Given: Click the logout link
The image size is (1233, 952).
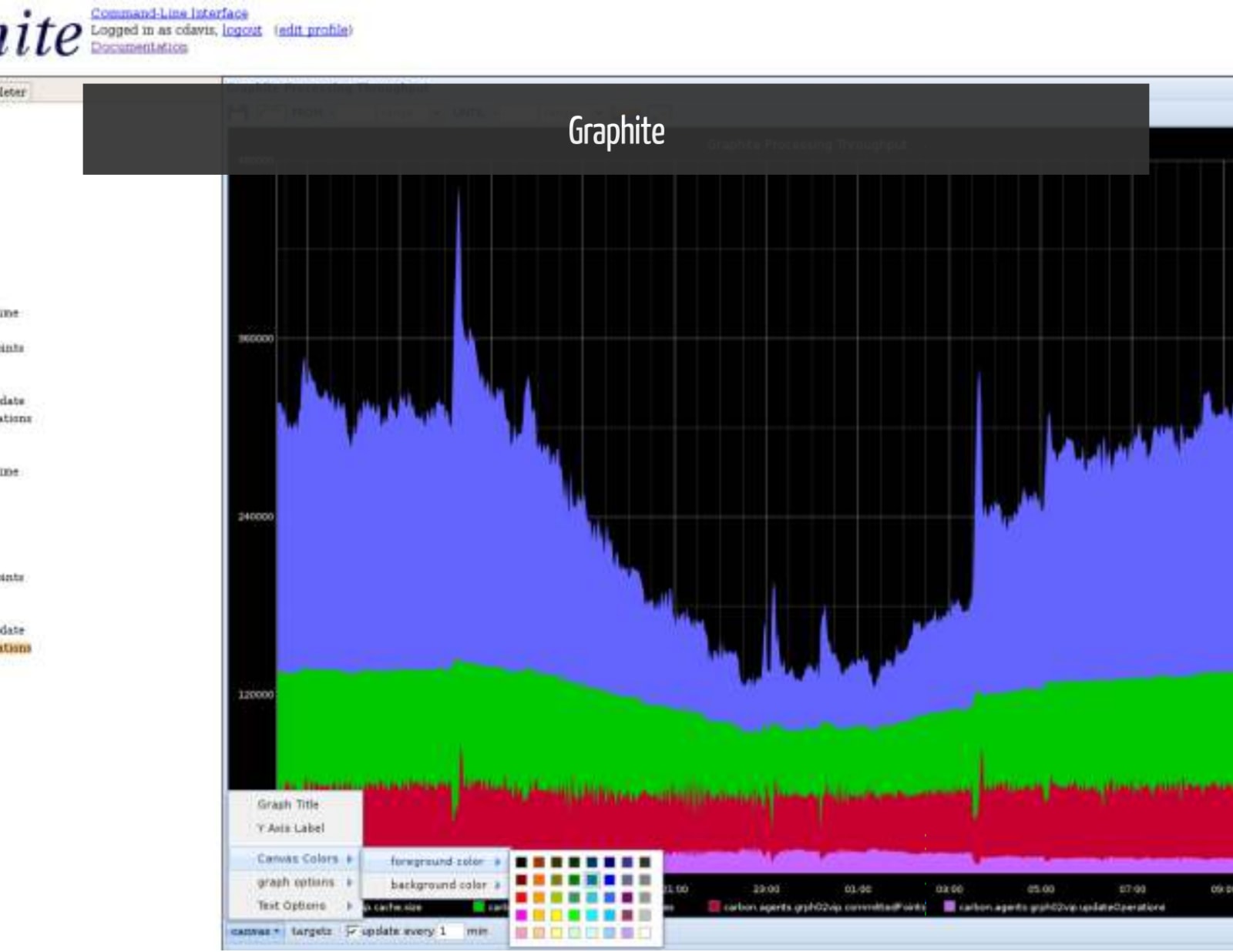Looking at the screenshot, I should pyautogui.click(x=242, y=30).
